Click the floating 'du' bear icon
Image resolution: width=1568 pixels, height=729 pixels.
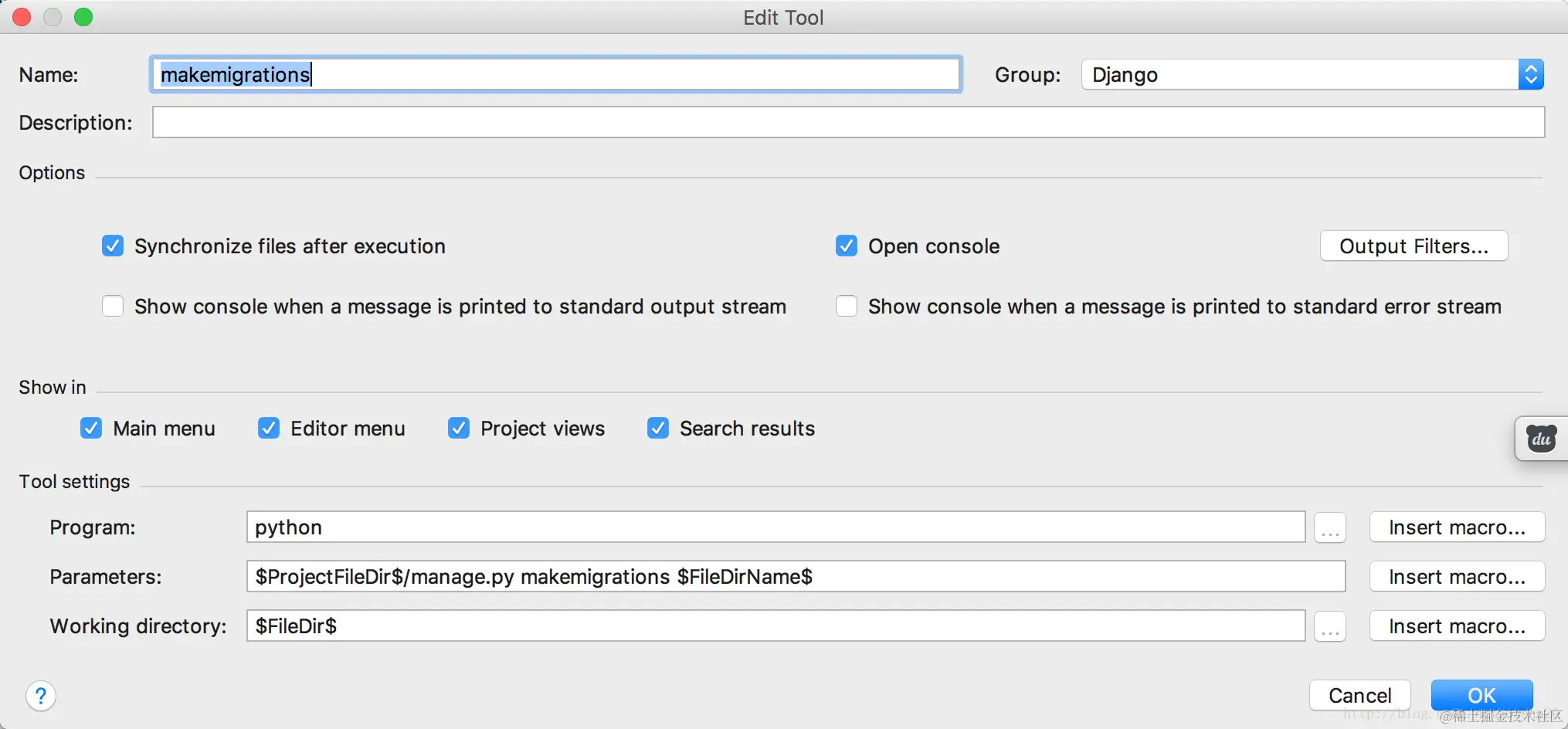(x=1541, y=439)
